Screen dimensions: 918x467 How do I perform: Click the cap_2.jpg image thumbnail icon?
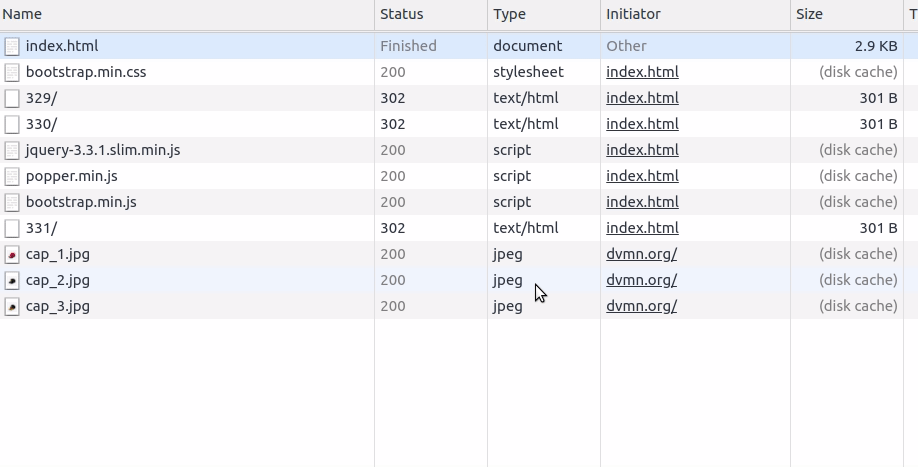pyautogui.click(x=12, y=280)
